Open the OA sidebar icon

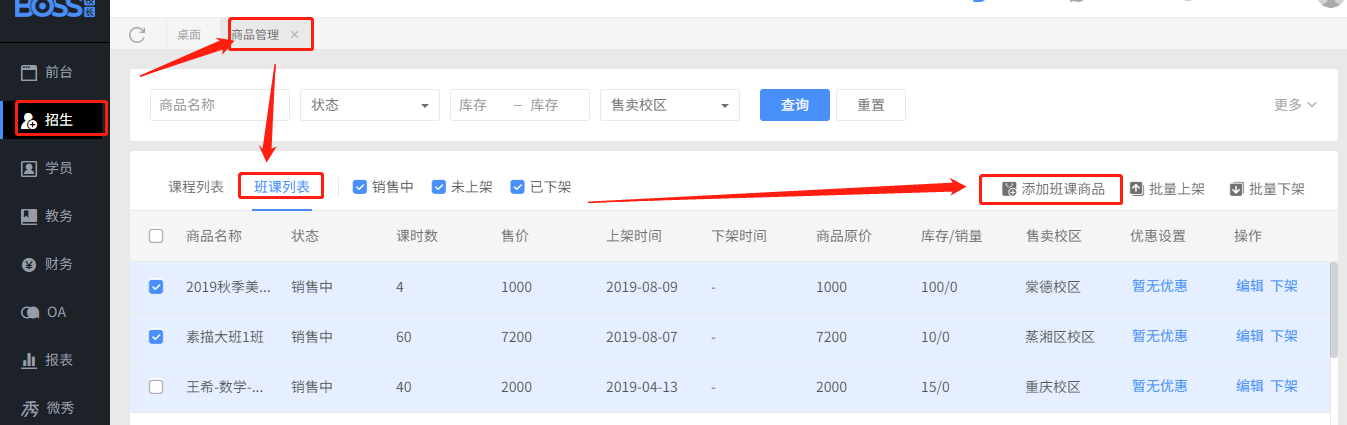click(x=29, y=312)
